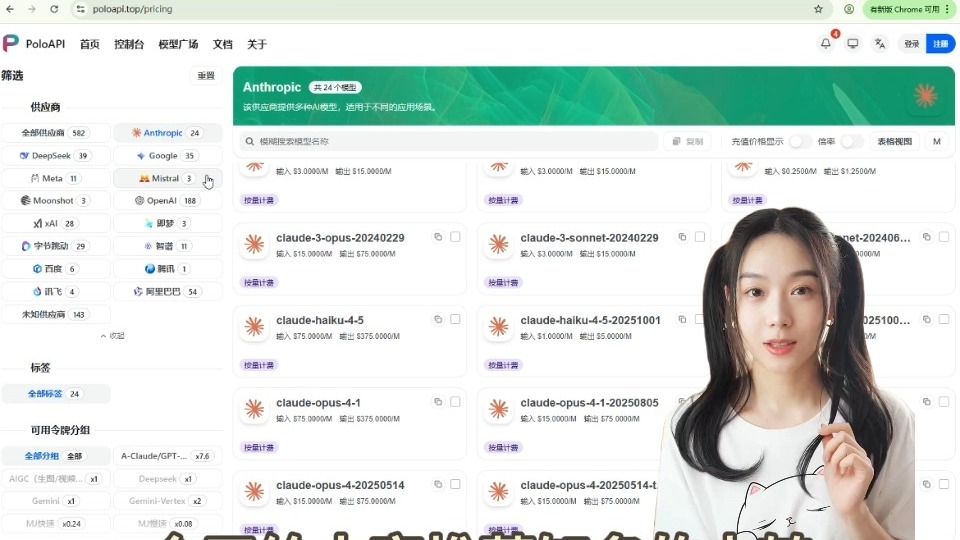
Task: Filter providers by DeepSeek
Action: 56,156
